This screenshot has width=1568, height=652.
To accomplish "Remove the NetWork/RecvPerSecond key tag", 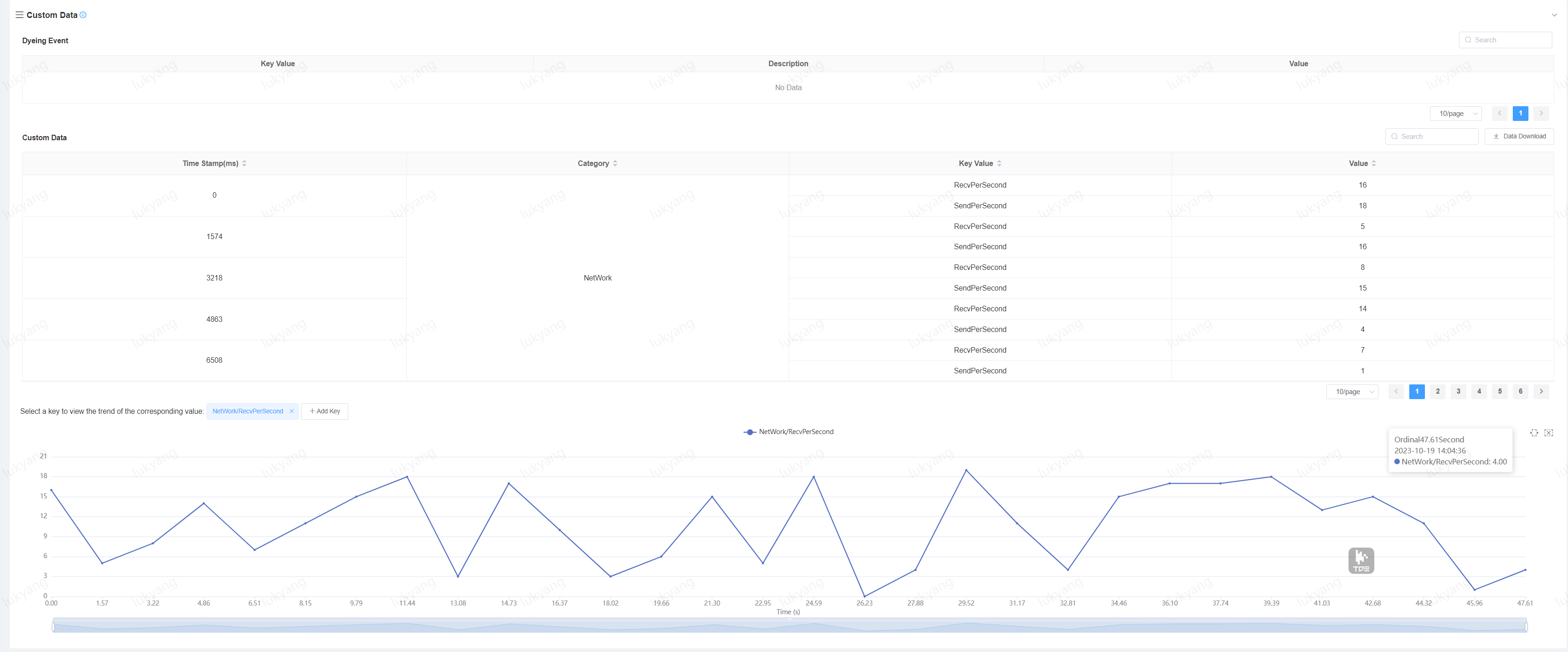I will (292, 411).
